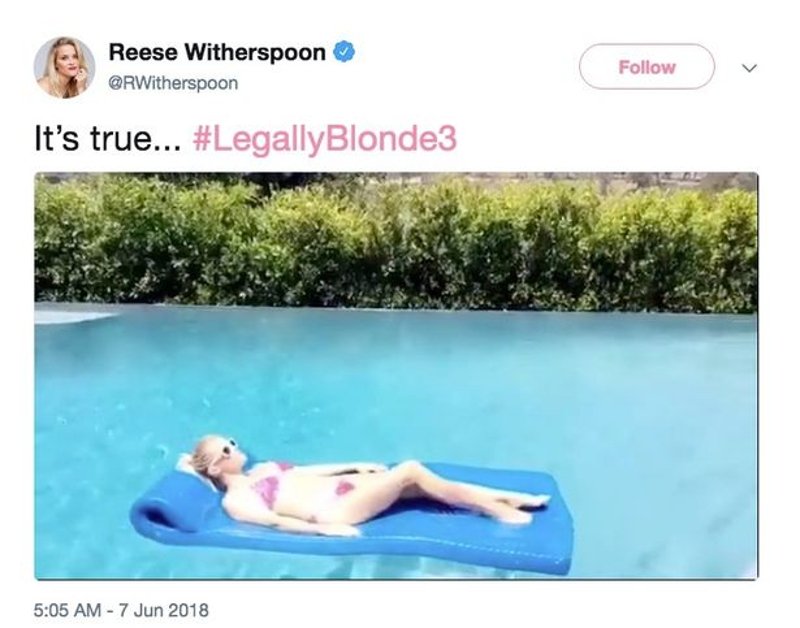This screenshot has height=628, width=800.
Task: Open the @RWitherspoon handle
Action: (x=173, y=83)
